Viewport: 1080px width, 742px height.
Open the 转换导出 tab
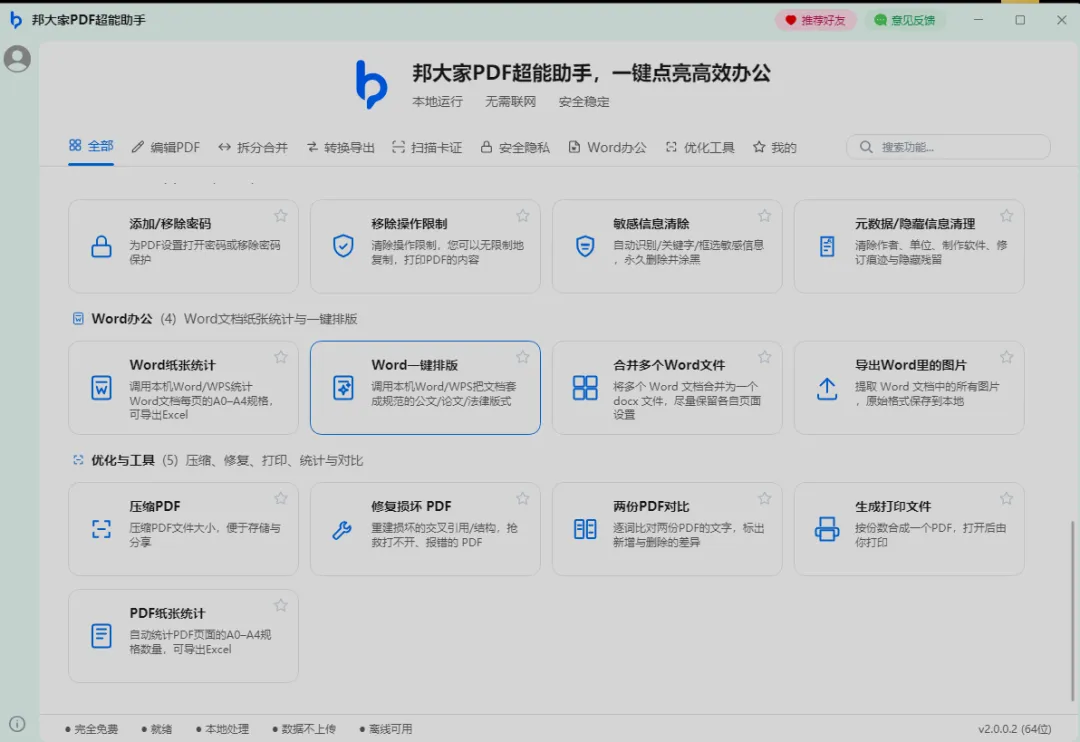pyautogui.click(x=340, y=147)
